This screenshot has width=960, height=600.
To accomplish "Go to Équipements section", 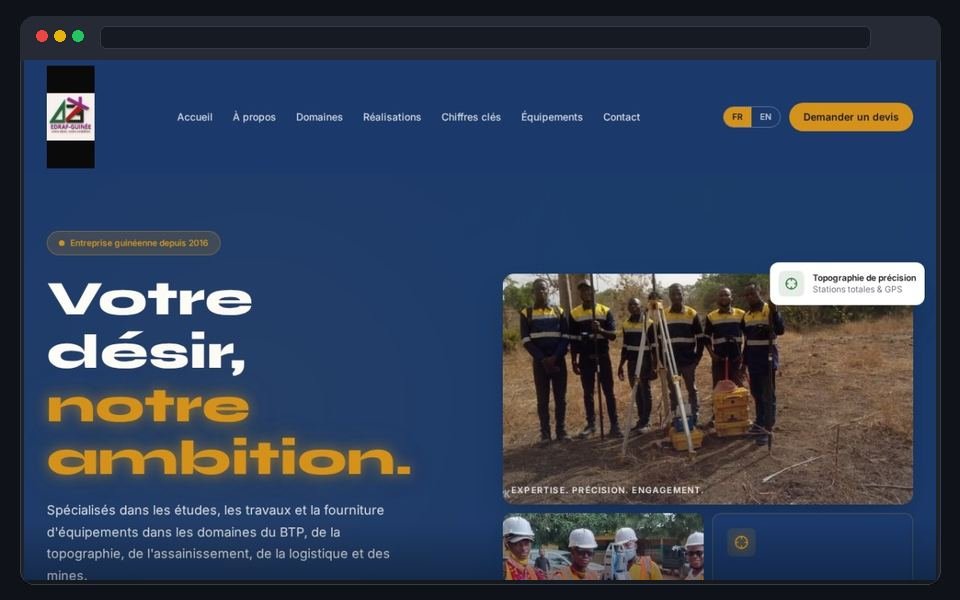I will [x=552, y=117].
